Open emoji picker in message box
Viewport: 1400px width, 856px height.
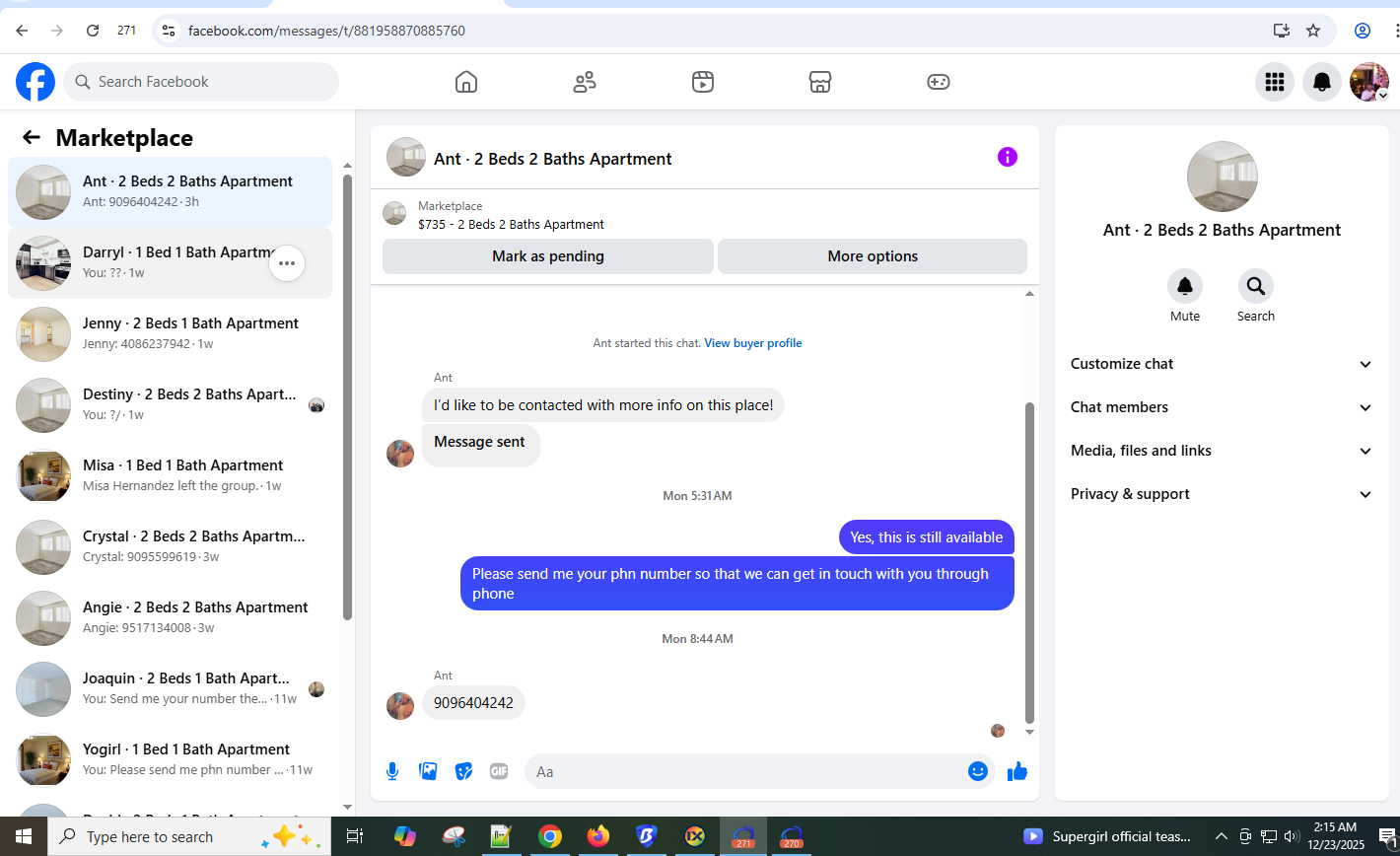pos(978,771)
